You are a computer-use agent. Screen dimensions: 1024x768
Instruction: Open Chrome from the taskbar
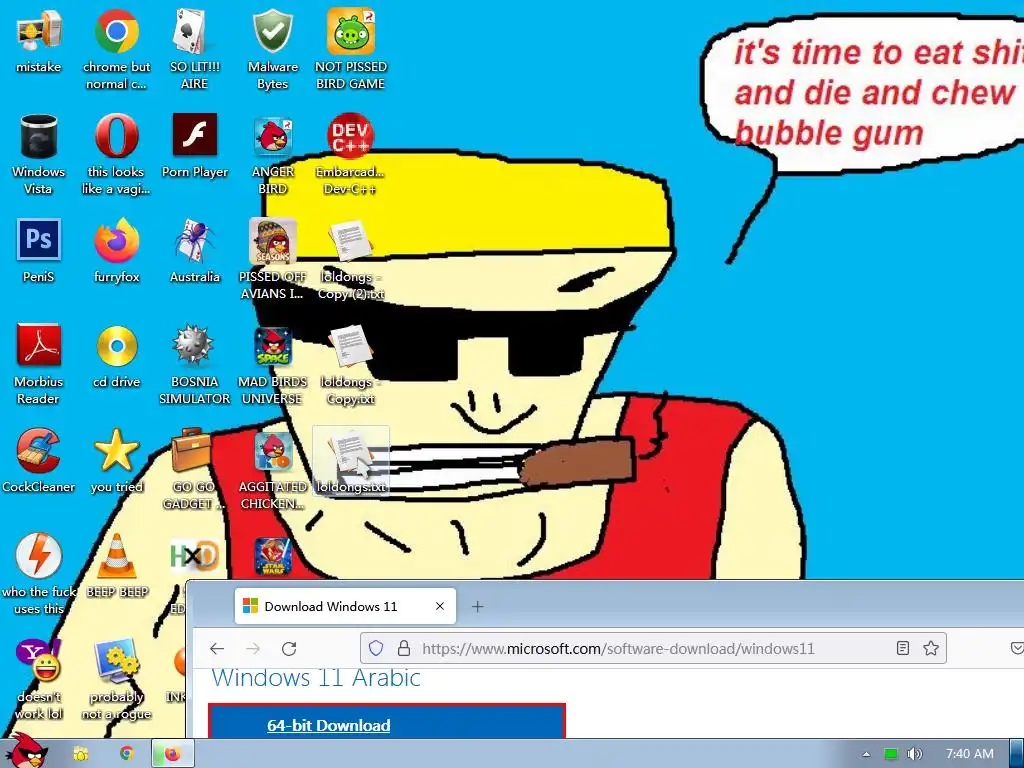[127, 754]
